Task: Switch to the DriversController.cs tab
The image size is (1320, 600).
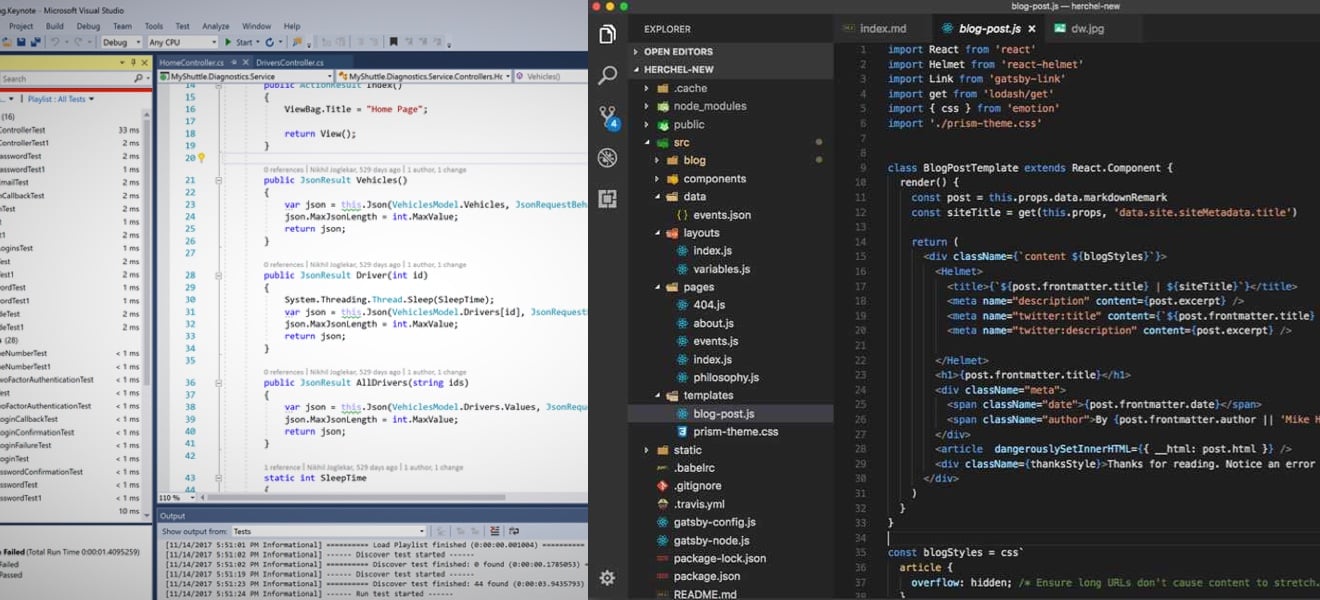Action: pos(290,62)
